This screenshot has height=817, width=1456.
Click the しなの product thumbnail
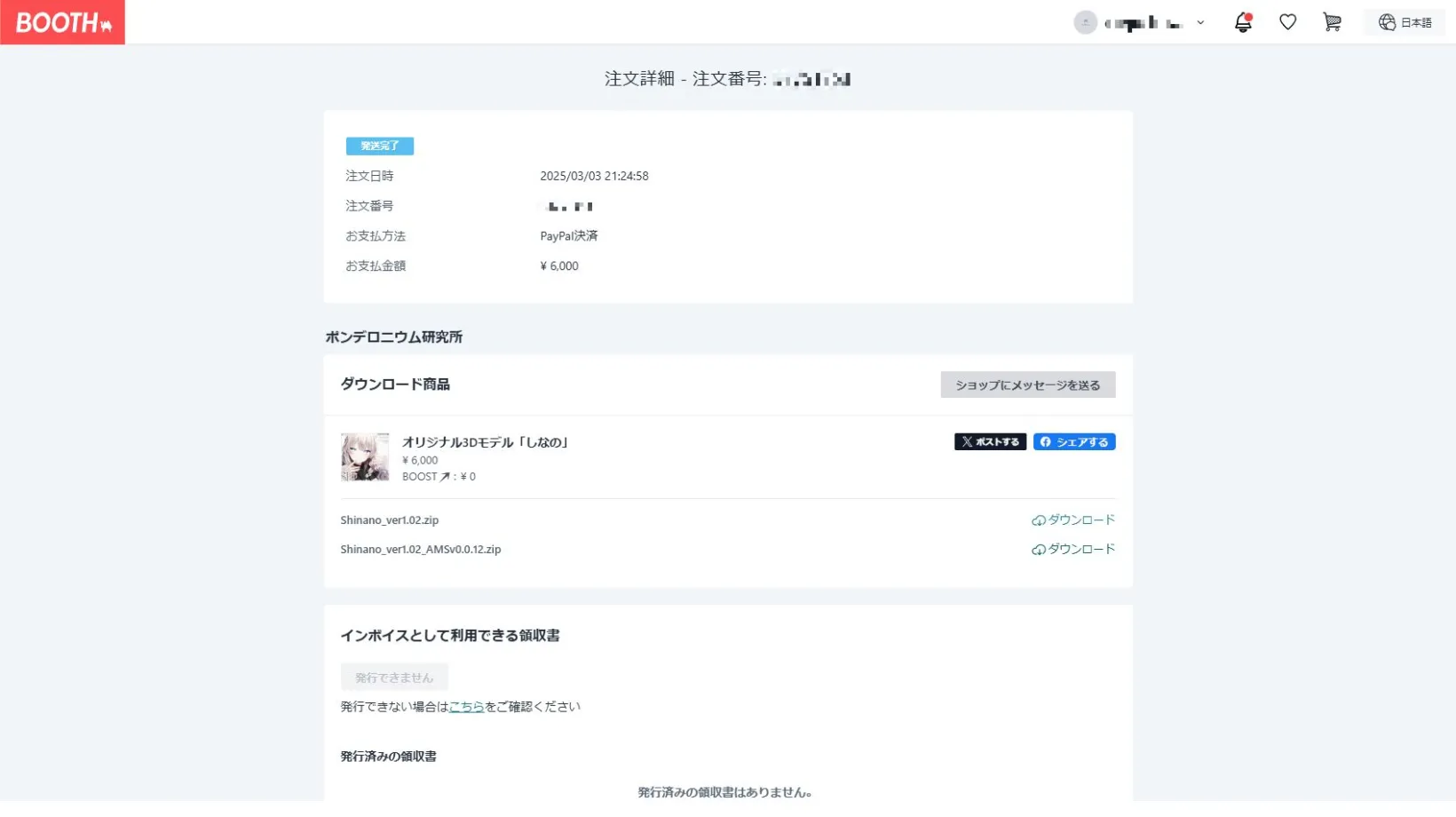365,457
